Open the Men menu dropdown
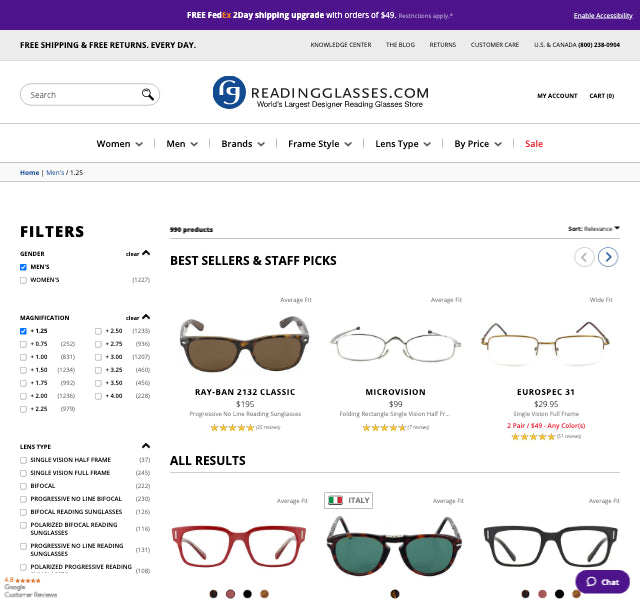 pyautogui.click(x=182, y=144)
